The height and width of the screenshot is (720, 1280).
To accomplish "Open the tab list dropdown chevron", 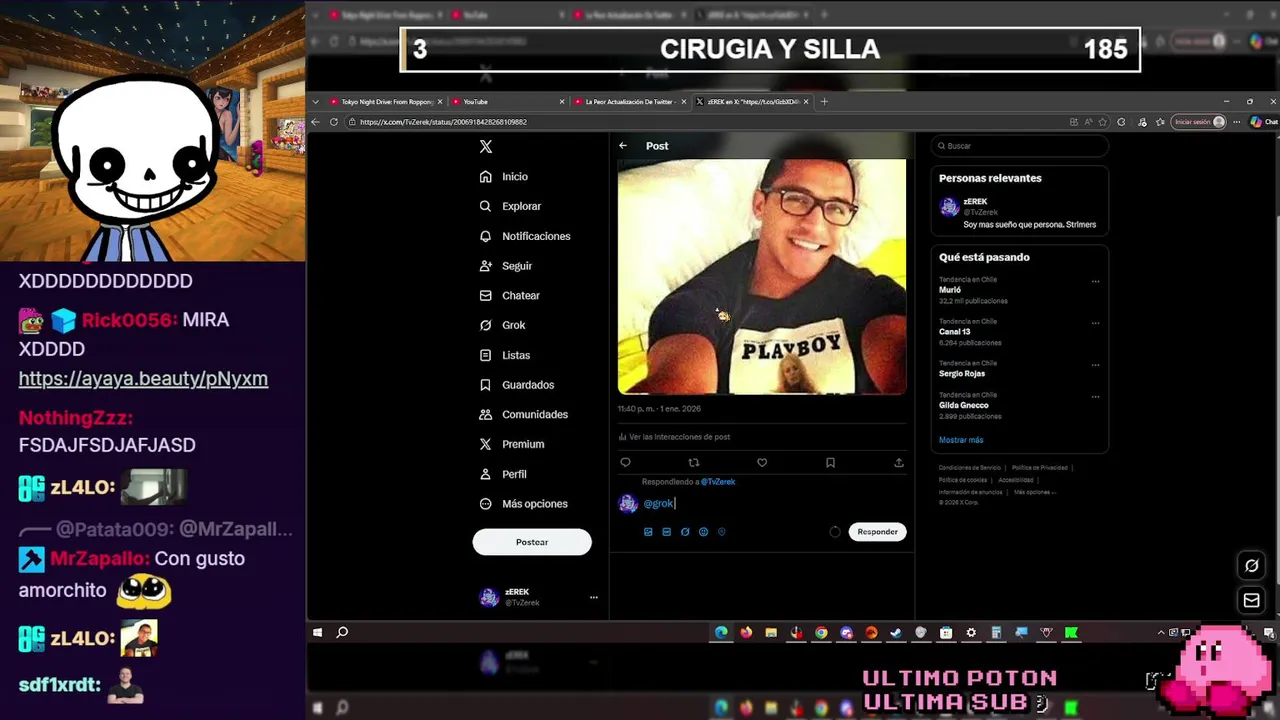I will coord(316,102).
